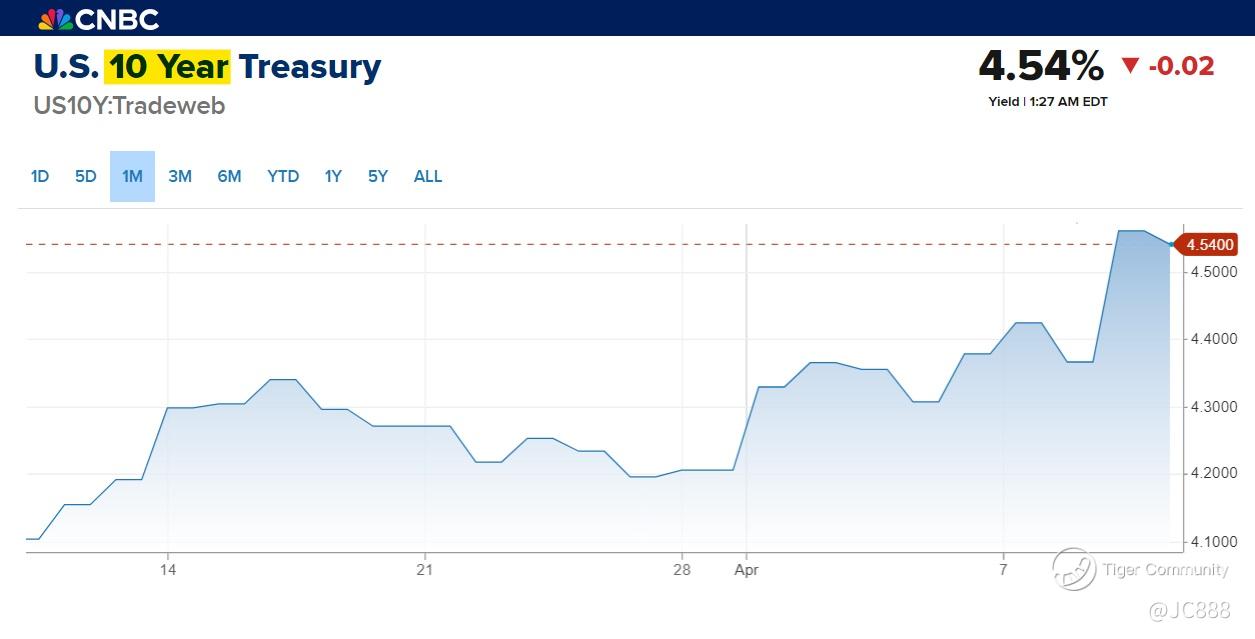Viewport: 1255px width, 639px height.
Task: Switch chart to 6M range
Action: 229,176
